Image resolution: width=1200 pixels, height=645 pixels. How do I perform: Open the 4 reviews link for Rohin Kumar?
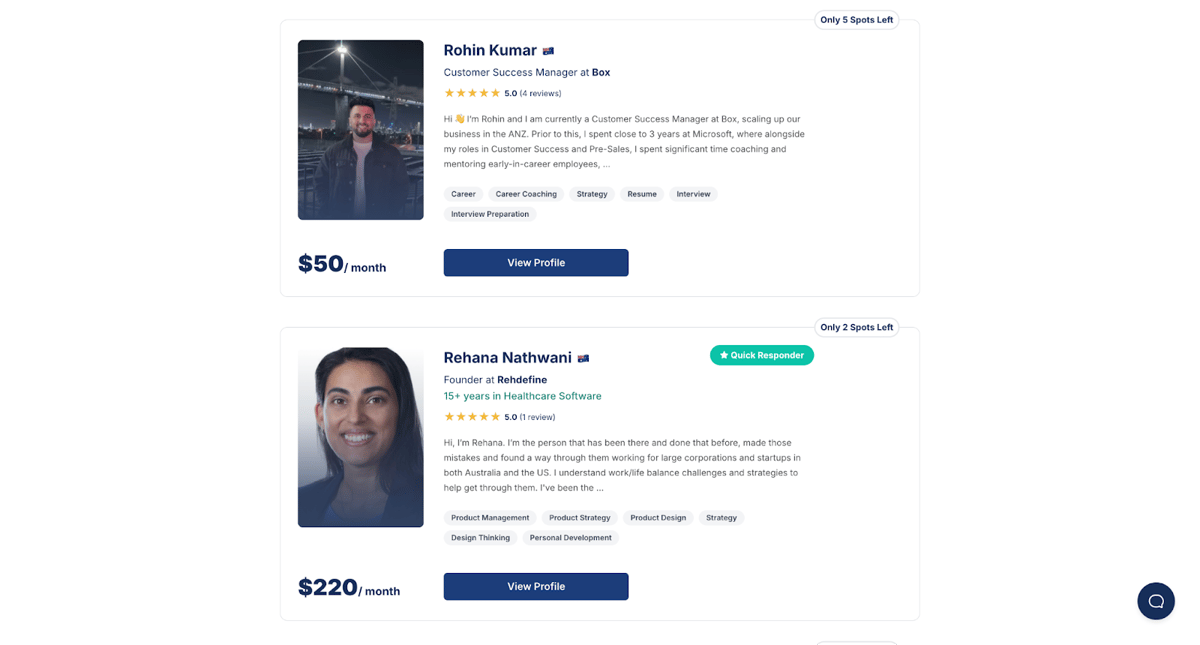539,92
